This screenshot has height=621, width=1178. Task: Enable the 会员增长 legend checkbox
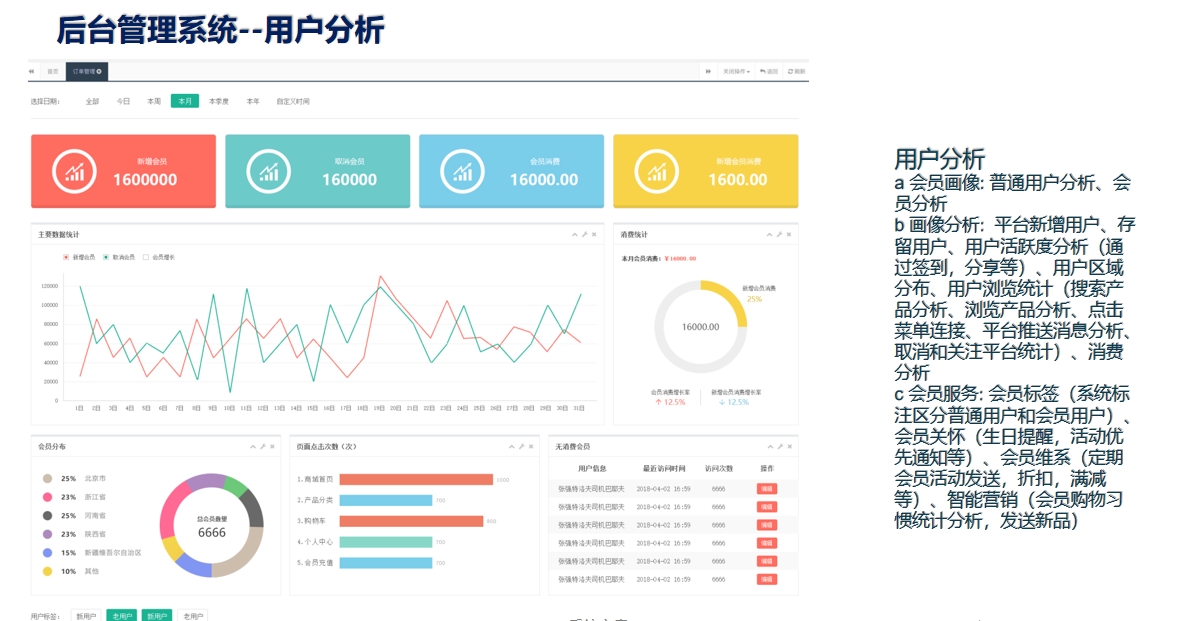click(145, 257)
